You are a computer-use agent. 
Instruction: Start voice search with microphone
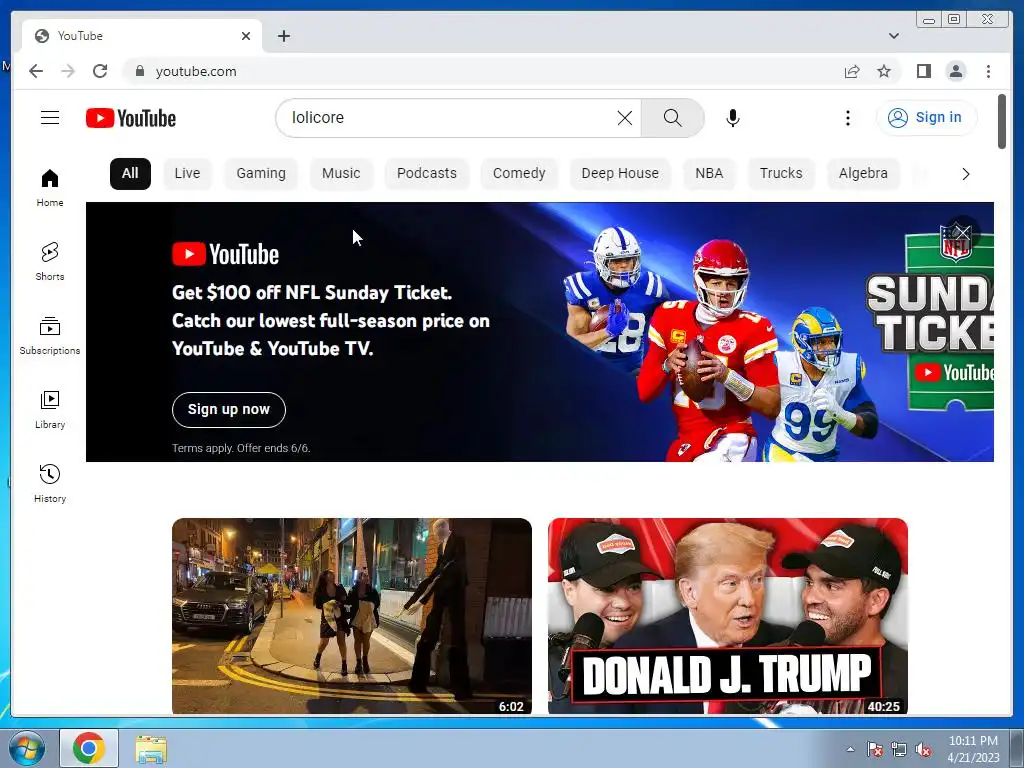click(733, 118)
